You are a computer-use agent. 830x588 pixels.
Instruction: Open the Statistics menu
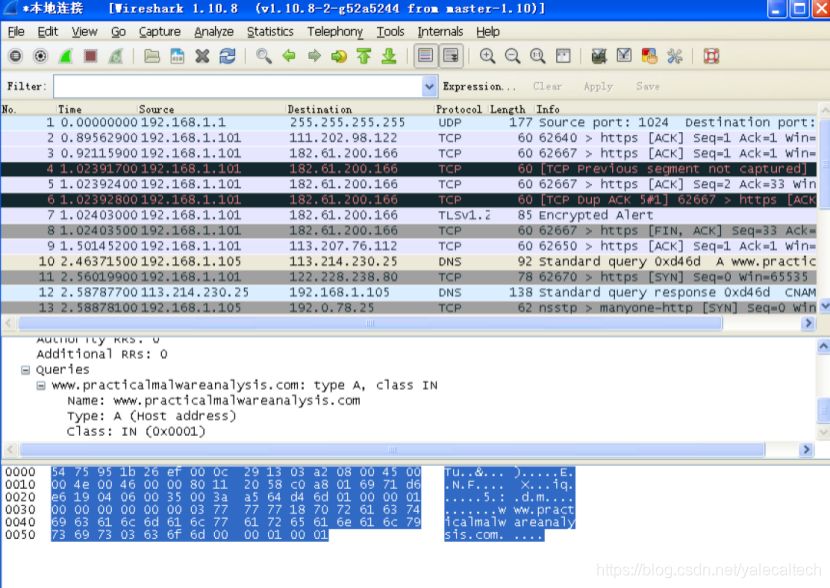click(270, 32)
